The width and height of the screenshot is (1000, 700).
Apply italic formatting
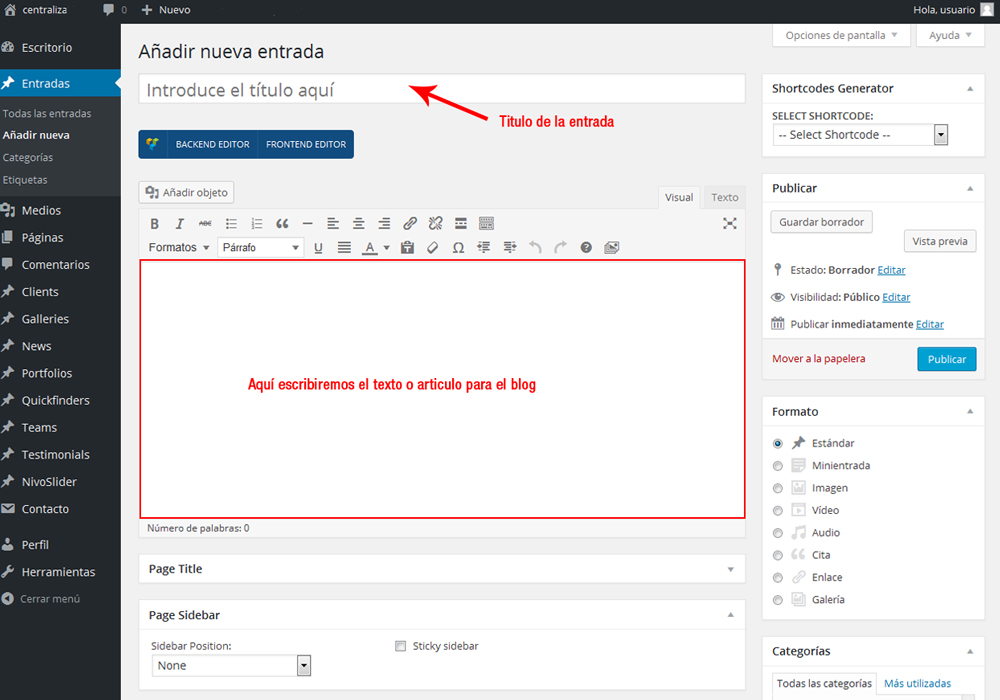tap(180, 224)
